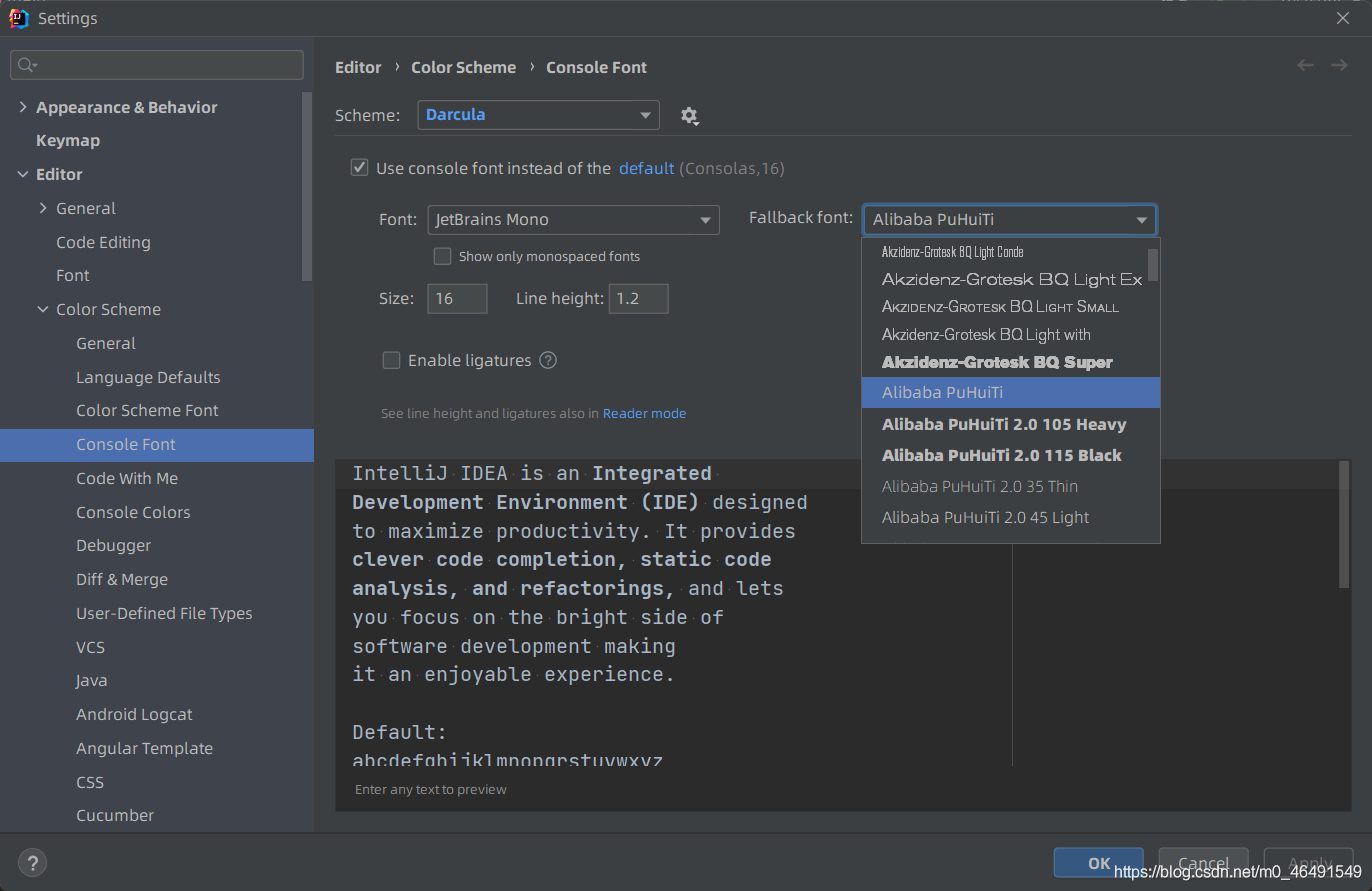Choose Alibaba PuHuiTi 2.0 115 Black
1372x891 pixels.
coord(1010,455)
